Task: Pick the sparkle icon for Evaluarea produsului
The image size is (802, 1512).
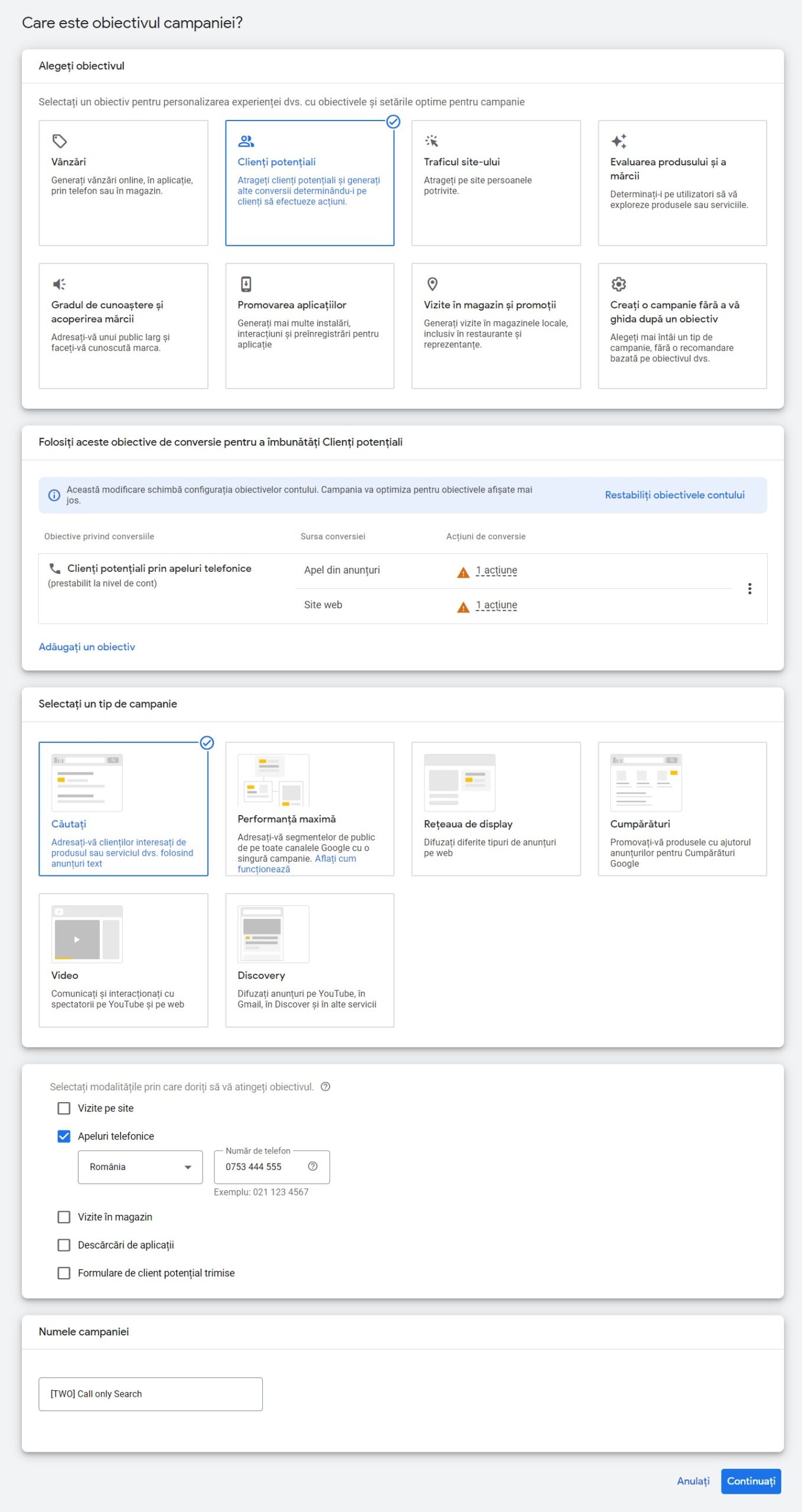Action: (618, 141)
